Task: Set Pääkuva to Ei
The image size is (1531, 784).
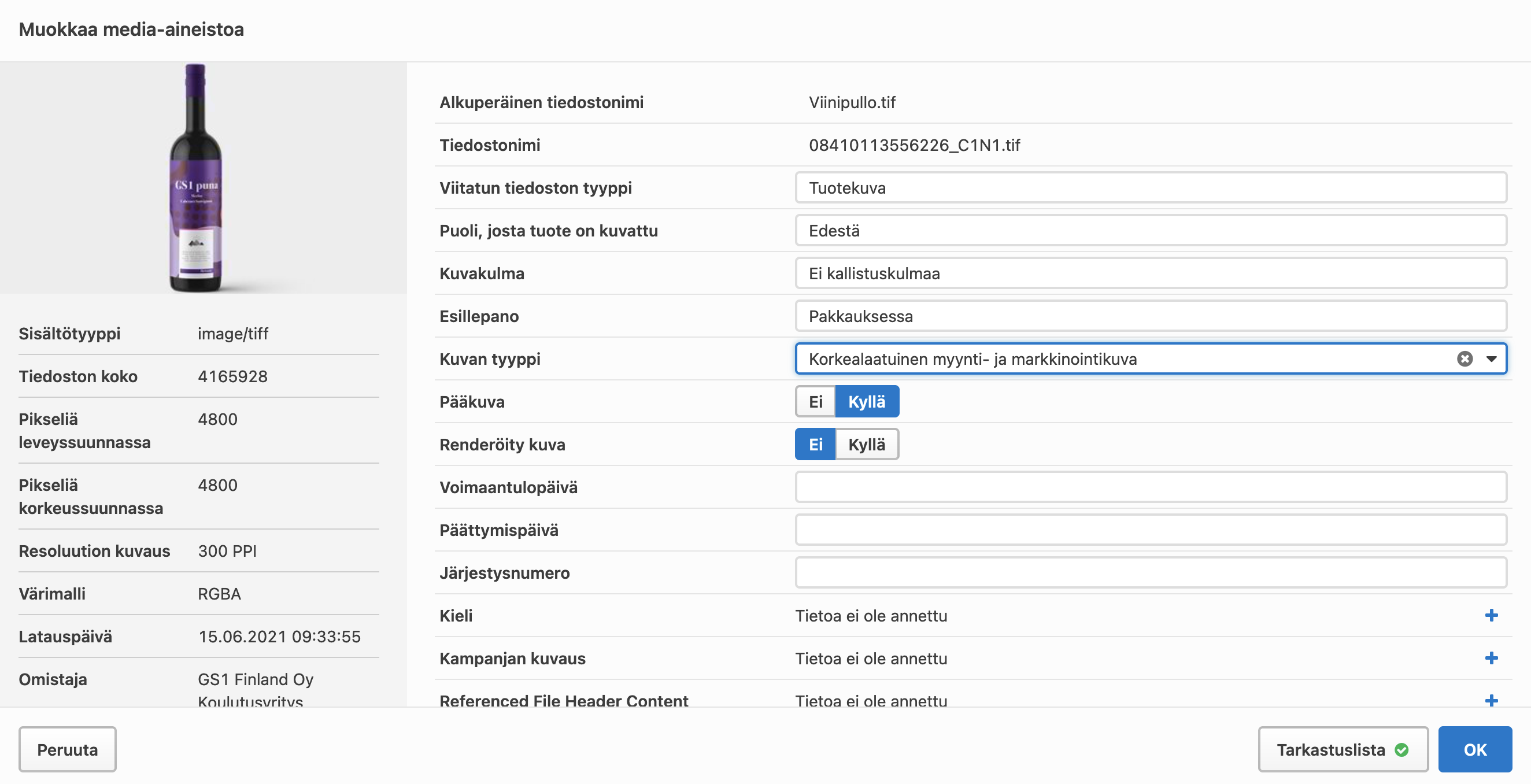Action: pyautogui.click(x=815, y=402)
